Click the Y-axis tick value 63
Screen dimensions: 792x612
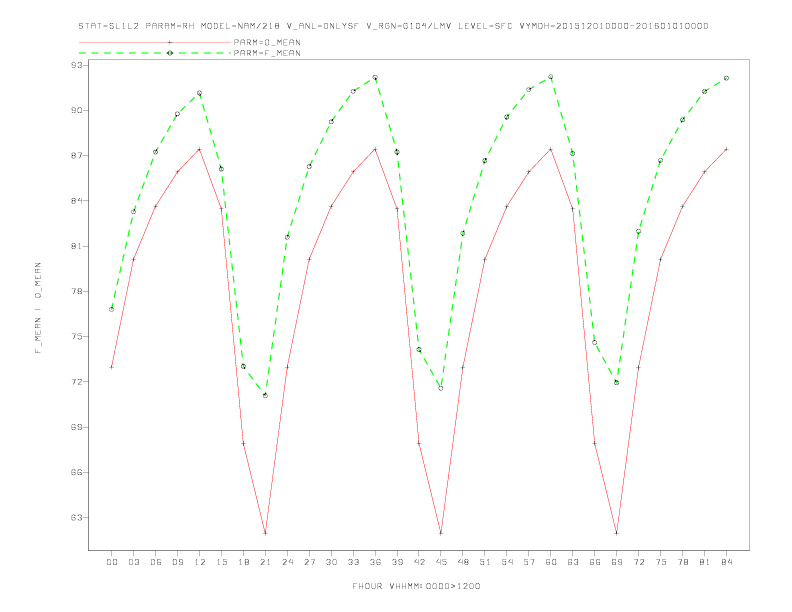click(77, 518)
